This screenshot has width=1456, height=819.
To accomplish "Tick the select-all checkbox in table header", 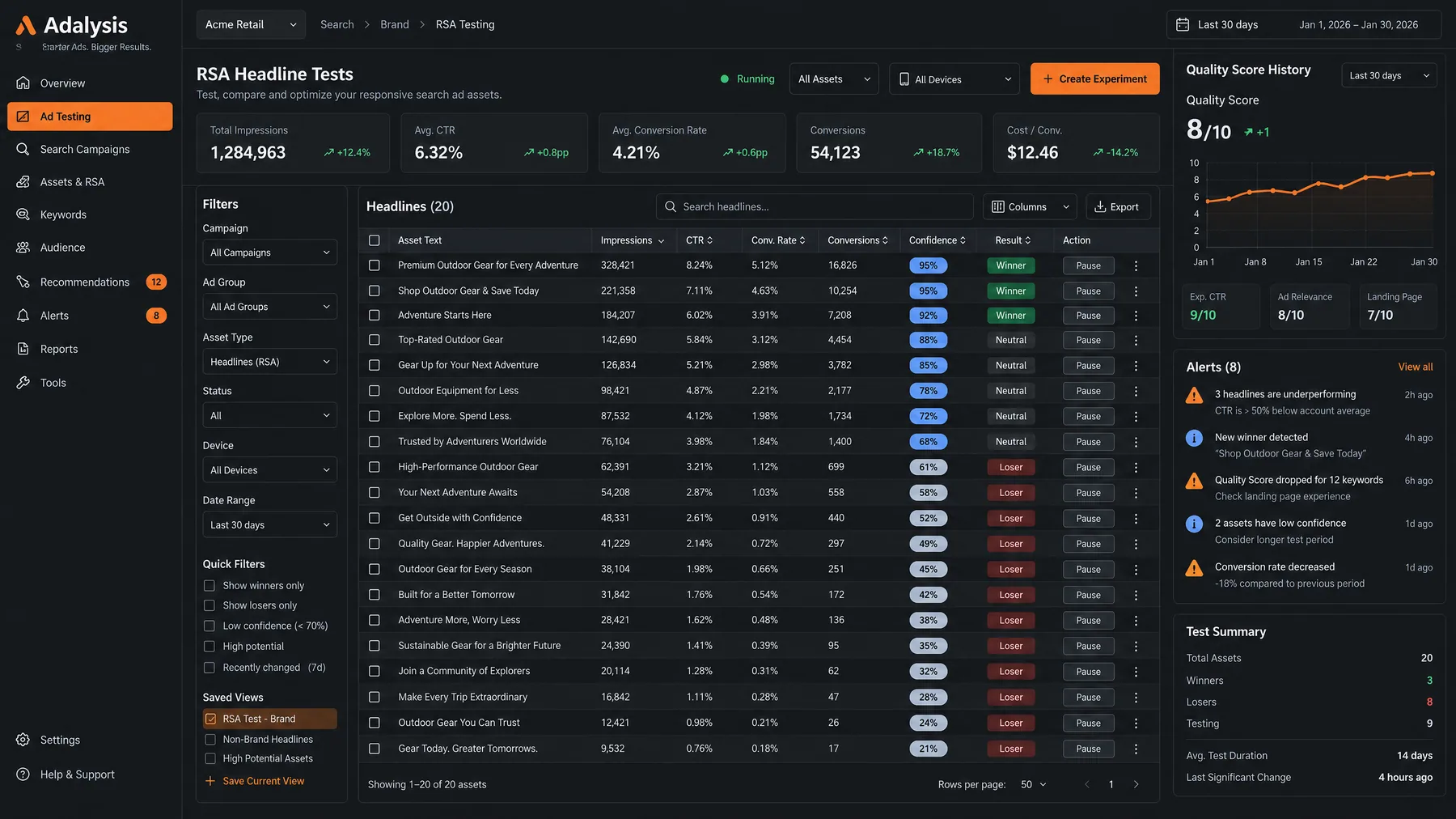I will pos(374,240).
